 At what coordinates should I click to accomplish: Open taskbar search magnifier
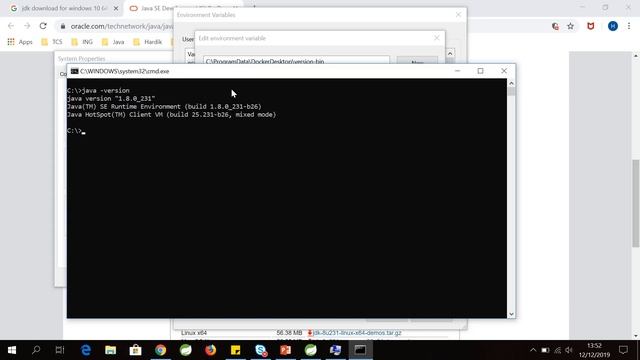coord(36,350)
